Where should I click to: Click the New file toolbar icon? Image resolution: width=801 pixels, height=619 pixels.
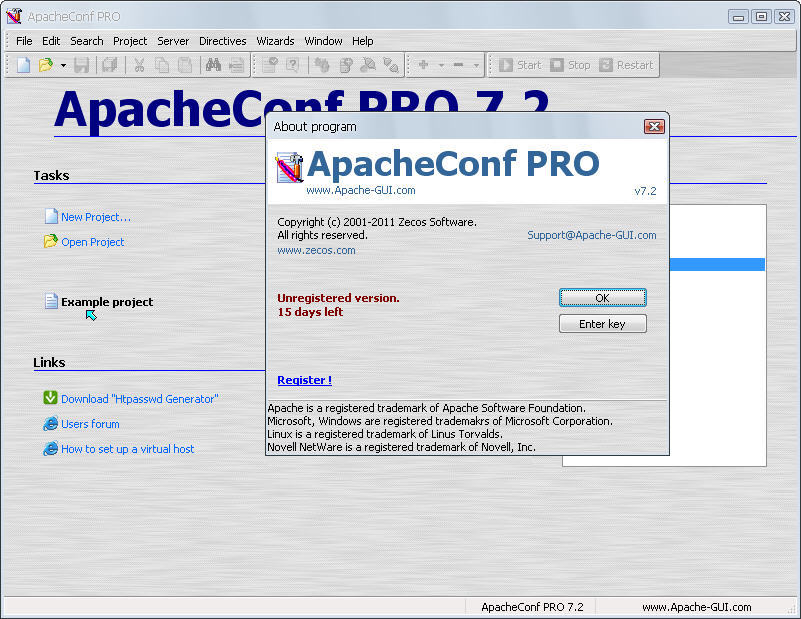(23, 65)
